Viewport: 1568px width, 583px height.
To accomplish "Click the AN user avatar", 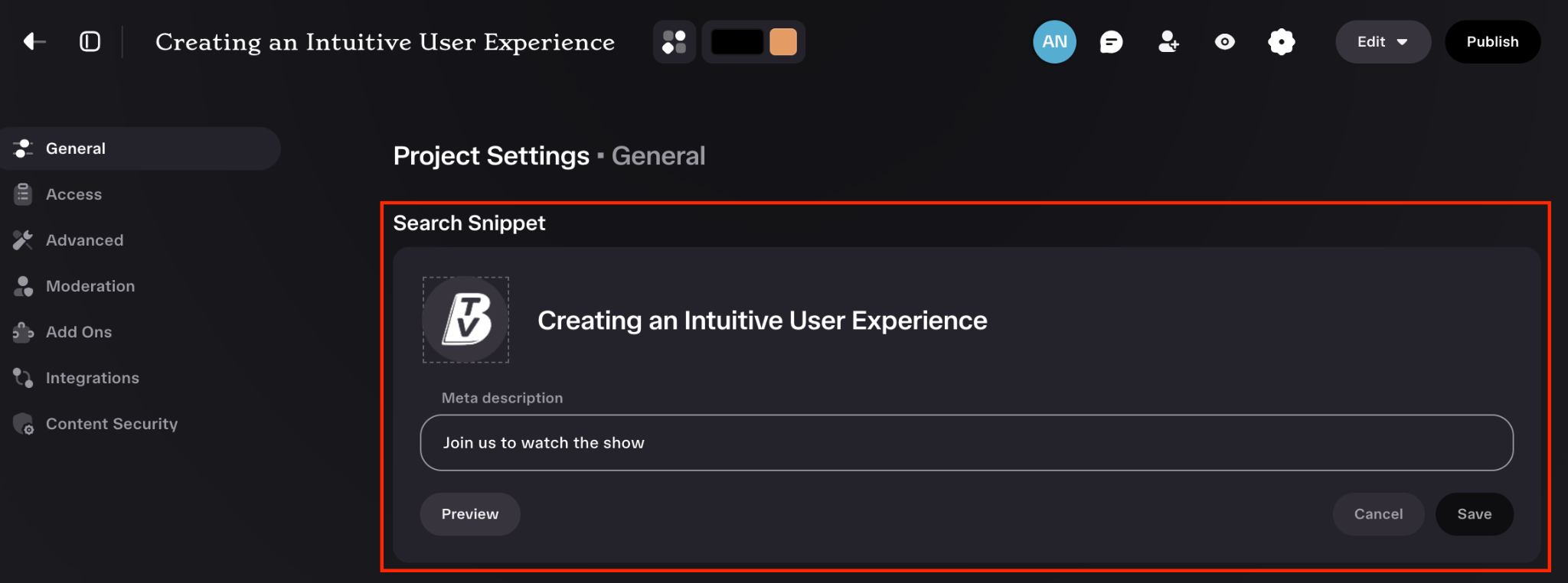I will pos(1054,42).
